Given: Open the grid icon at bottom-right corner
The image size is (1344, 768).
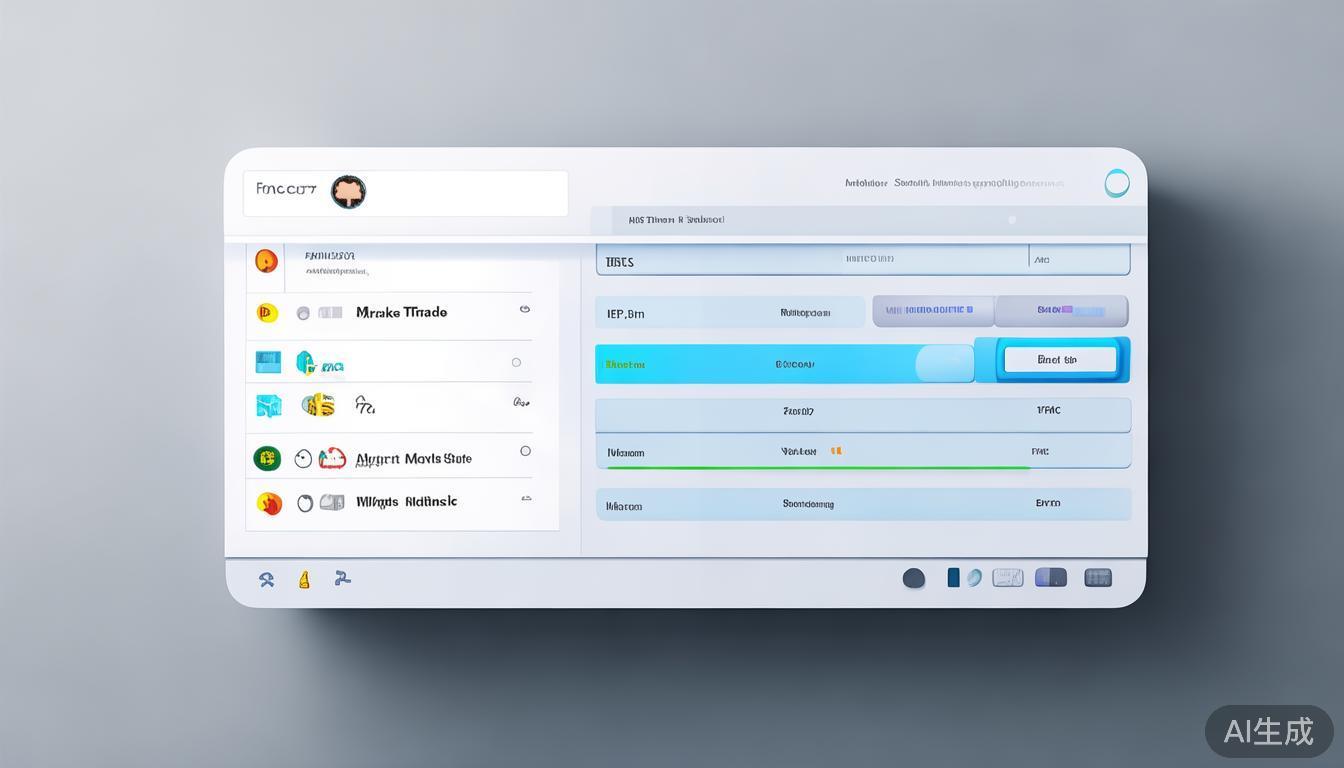Looking at the screenshot, I should [1097, 578].
